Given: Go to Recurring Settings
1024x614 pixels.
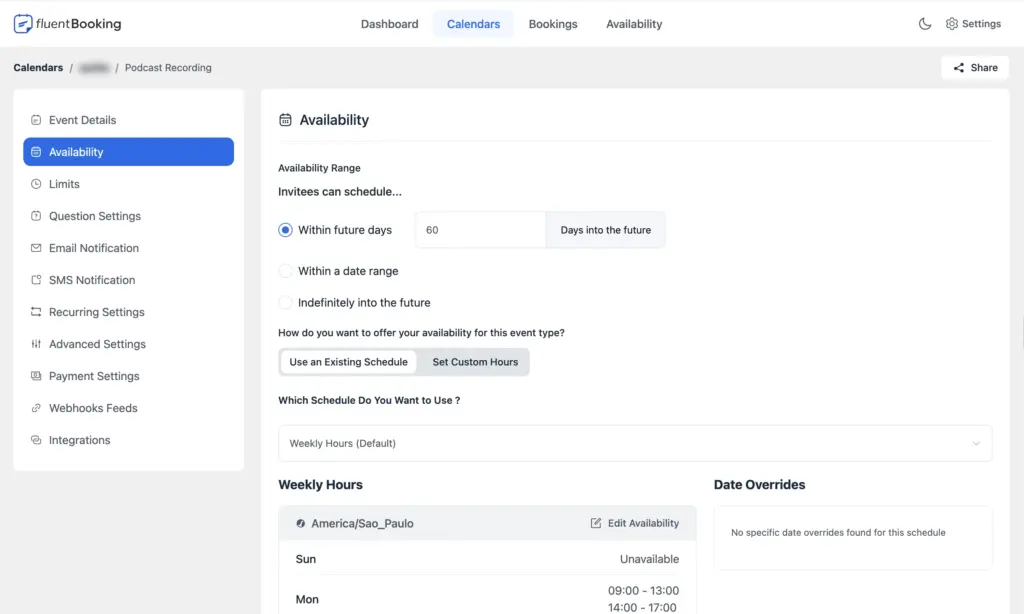Looking at the screenshot, I should coord(129,312).
